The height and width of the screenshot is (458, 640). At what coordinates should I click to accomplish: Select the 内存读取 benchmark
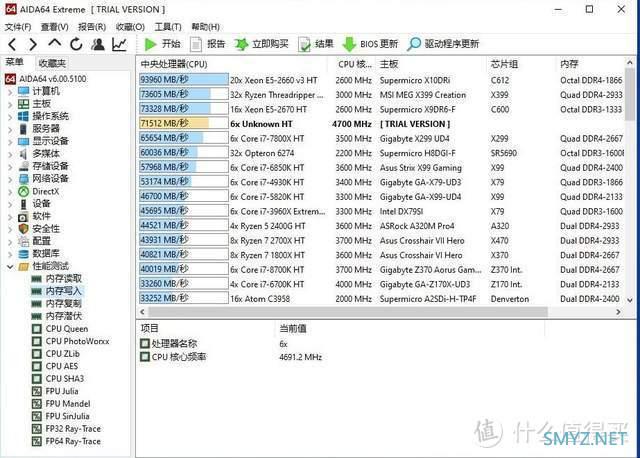coord(64,279)
